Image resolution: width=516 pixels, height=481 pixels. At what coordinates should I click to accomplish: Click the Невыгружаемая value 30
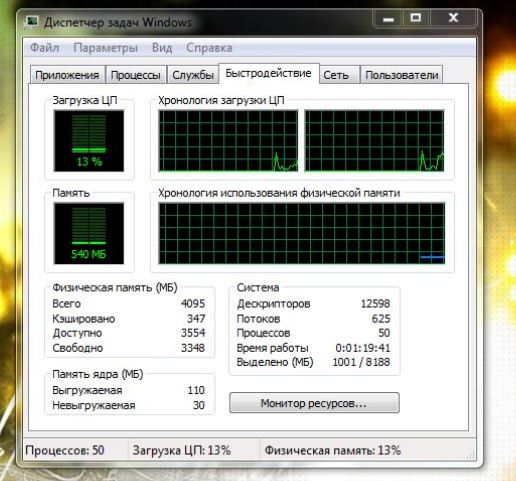click(x=199, y=405)
